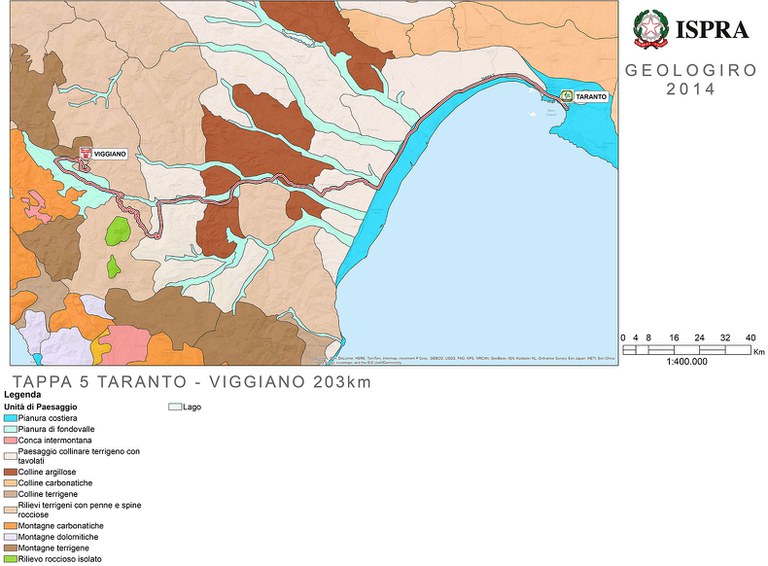The height and width of the screenshot is (566, 768).
Task: Select the Montagne dolomitiche legend swatch
Action: [x=10, y=537]
